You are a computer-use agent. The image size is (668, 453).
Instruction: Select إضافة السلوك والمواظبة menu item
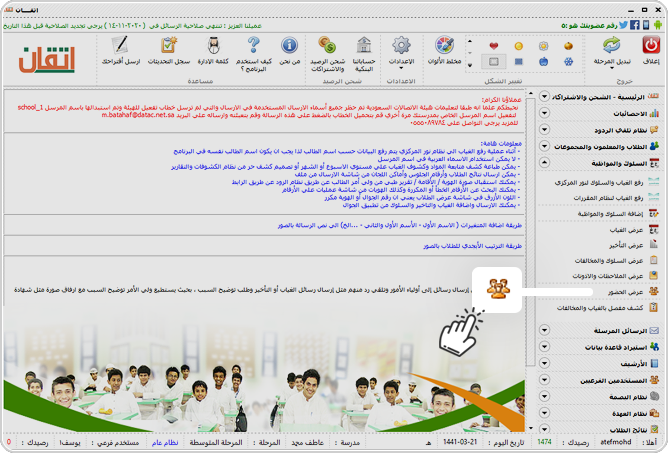click(610, 214)
